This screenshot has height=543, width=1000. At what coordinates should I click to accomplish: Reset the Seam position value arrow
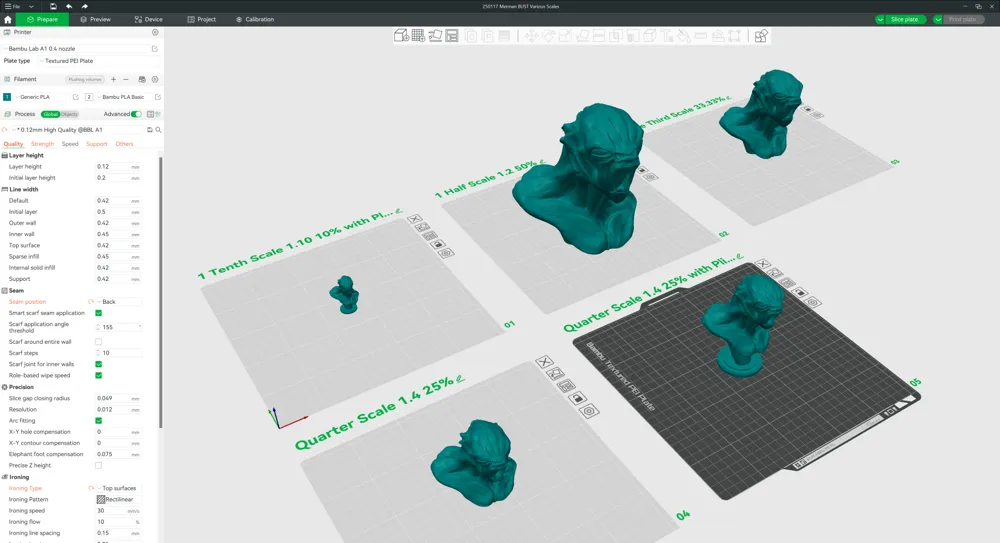click(91, 302)
